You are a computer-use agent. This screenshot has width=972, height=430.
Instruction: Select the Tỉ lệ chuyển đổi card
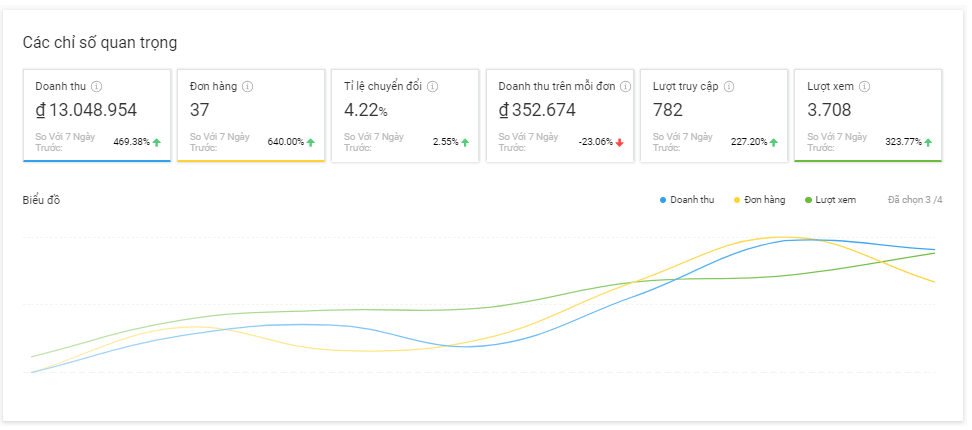click(x=405, y=115)
